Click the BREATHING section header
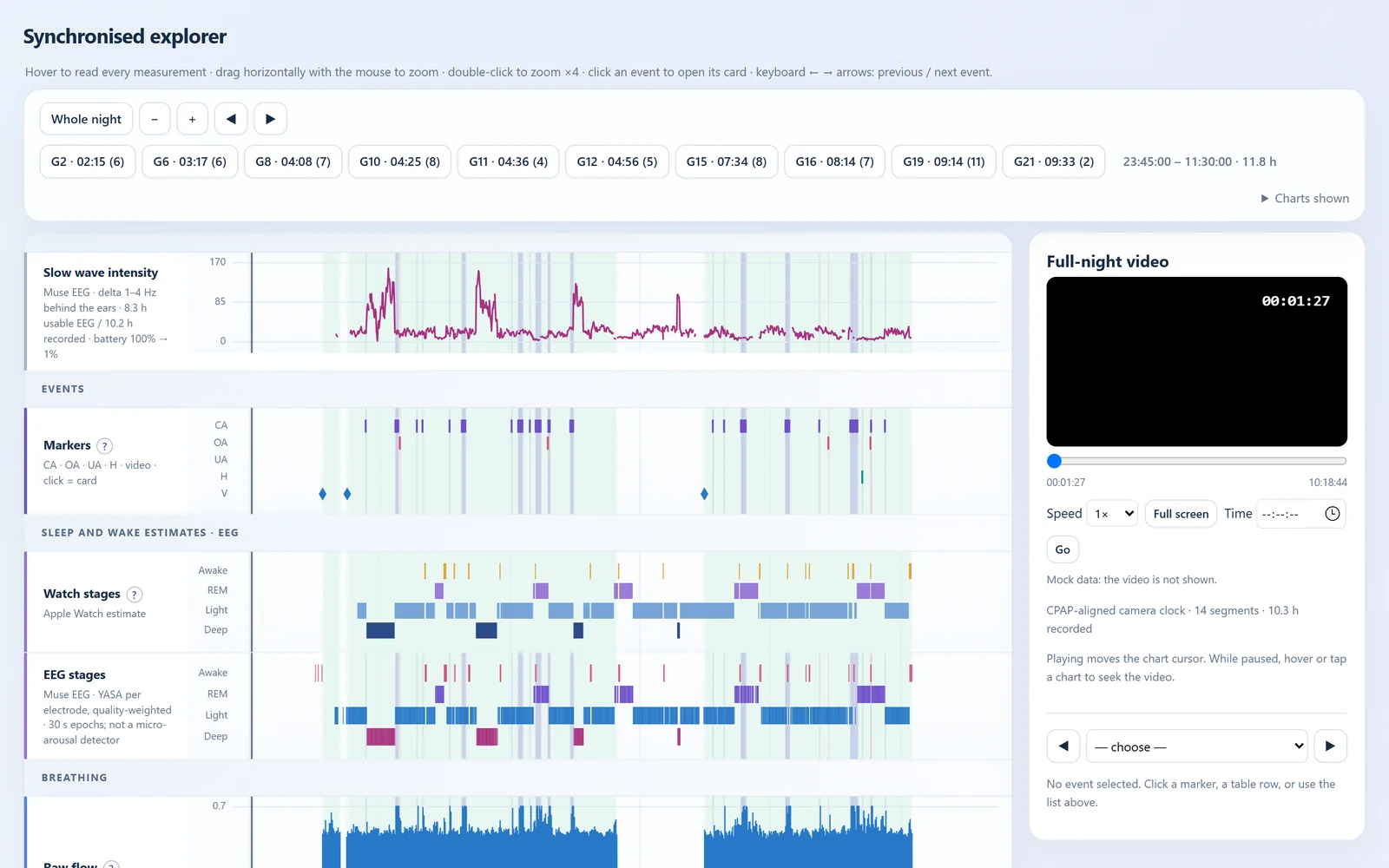Image resolution: width=1389 pixels, height=868 pixels. click(75, 778)
